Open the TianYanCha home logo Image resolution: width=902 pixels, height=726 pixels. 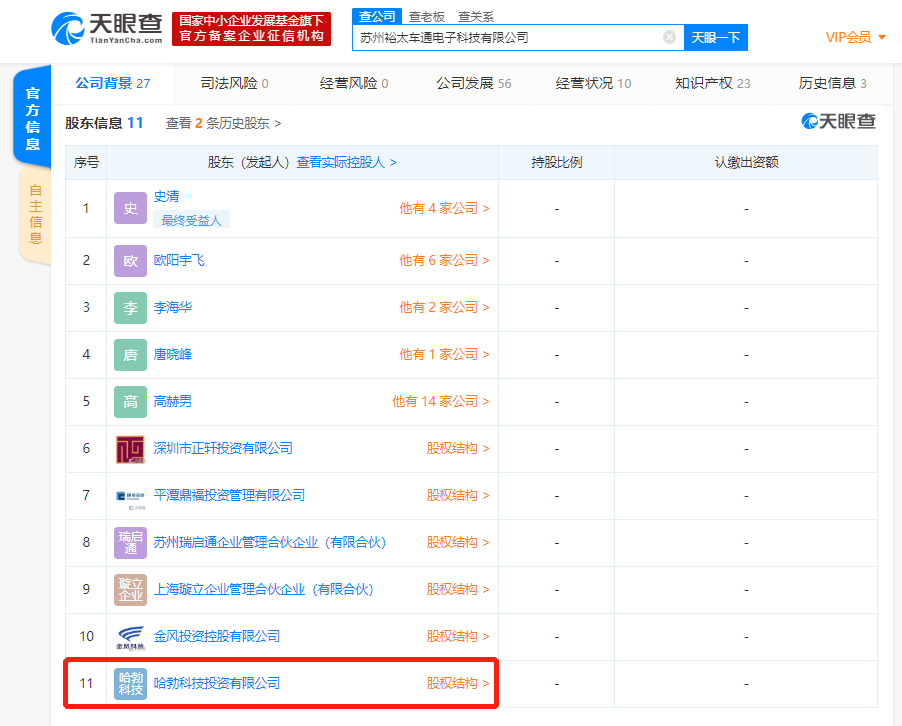(x=107, y=29)
